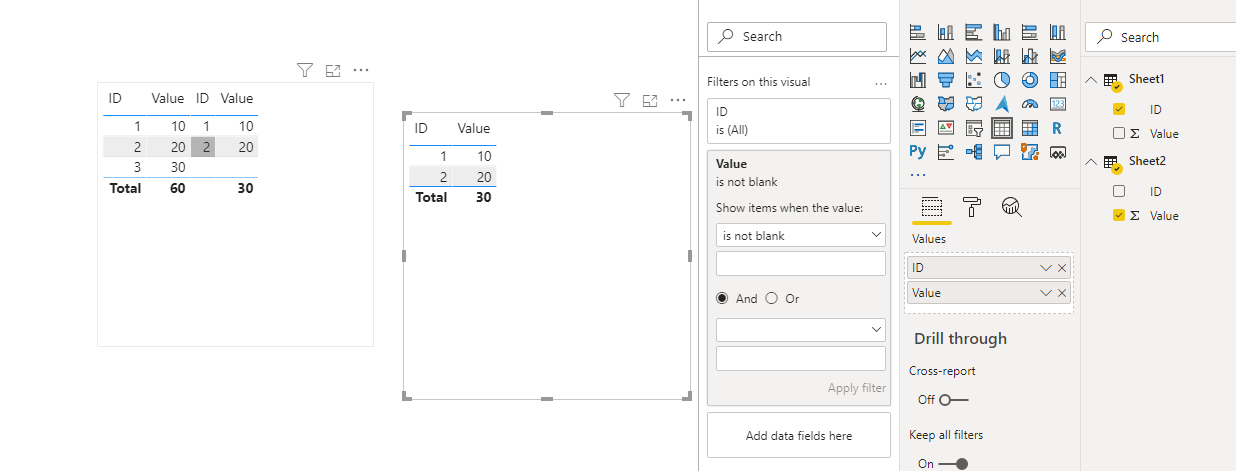Screen dimensions: 1236x471
Task: Select the Pie chart visual
Action: click(x=1002, y=80)
